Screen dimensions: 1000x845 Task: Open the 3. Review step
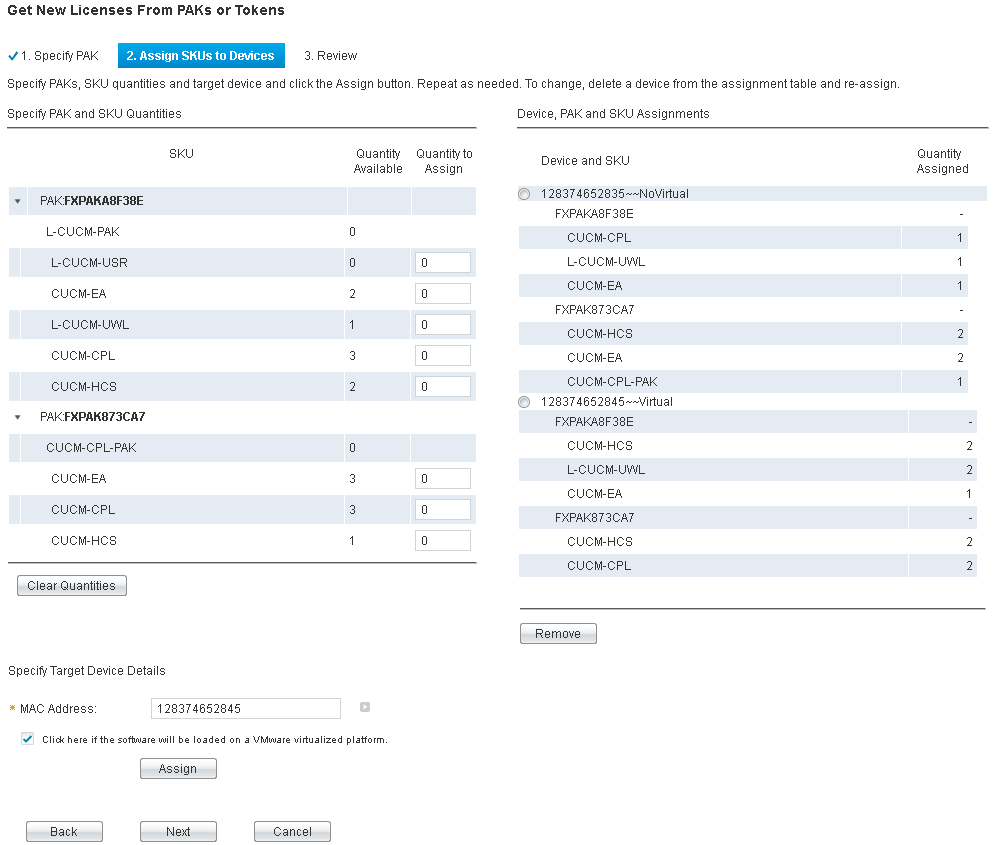(330, 56)
